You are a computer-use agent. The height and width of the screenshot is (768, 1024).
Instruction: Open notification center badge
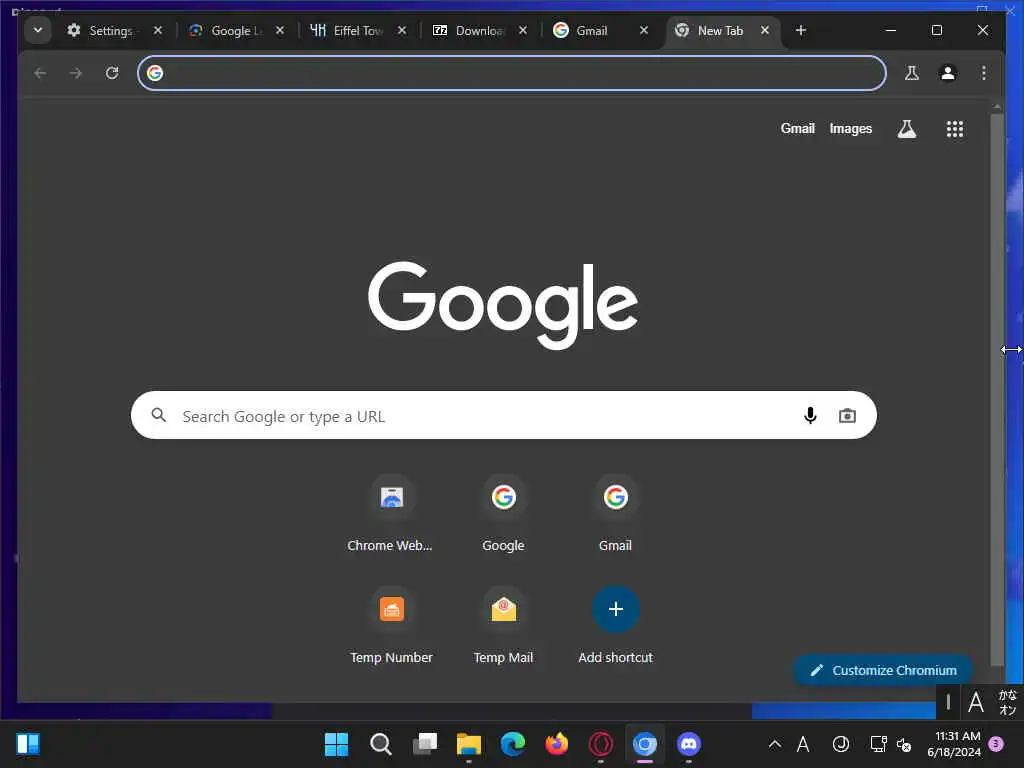tap(996, 744)
